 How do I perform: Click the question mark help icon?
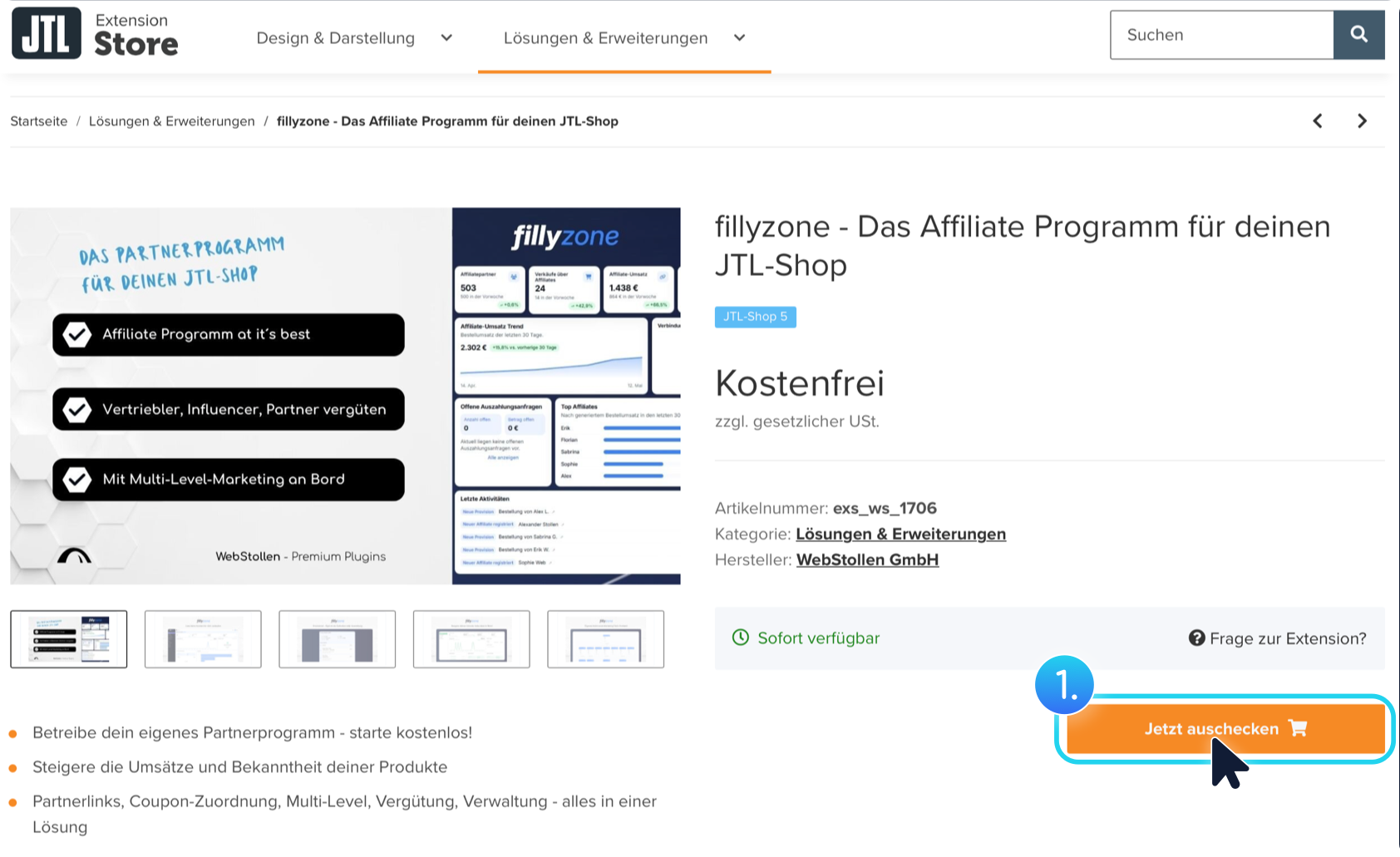tap(1196, 638)
